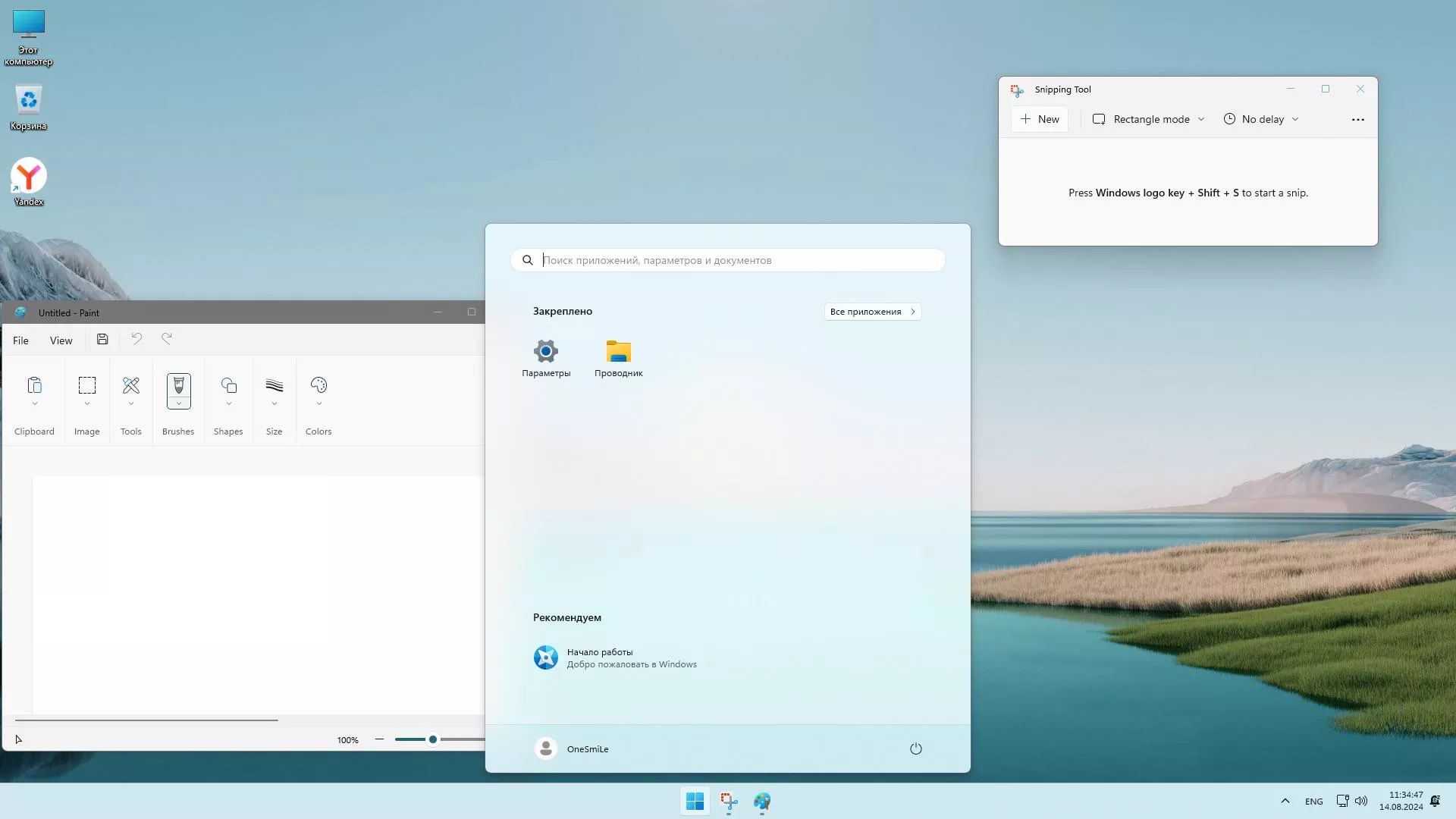Image resolution: width=1456 pixels, height=819 pixels.
Task: Click the Redo arrow in Paint
Action: [167, 339]
